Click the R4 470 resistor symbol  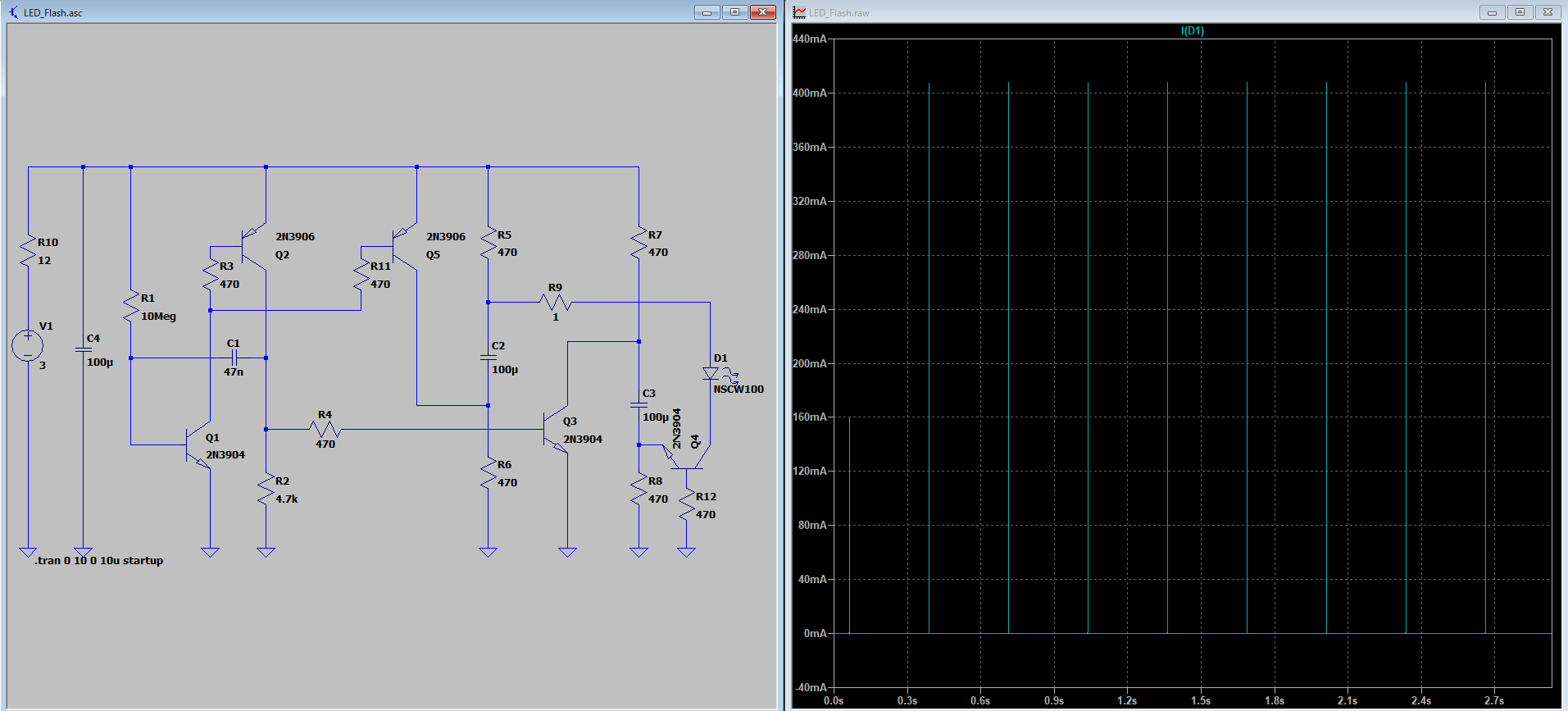325,429
